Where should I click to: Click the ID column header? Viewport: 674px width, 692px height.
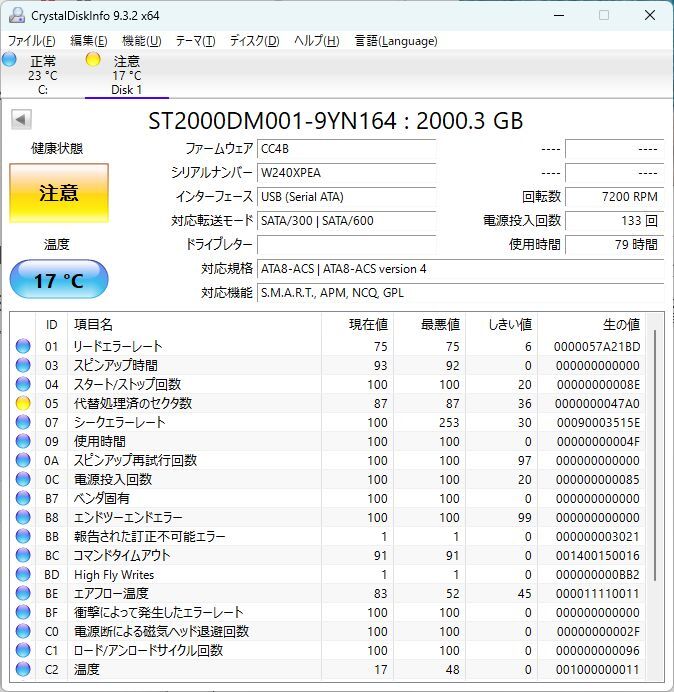[x=52, y=324]
